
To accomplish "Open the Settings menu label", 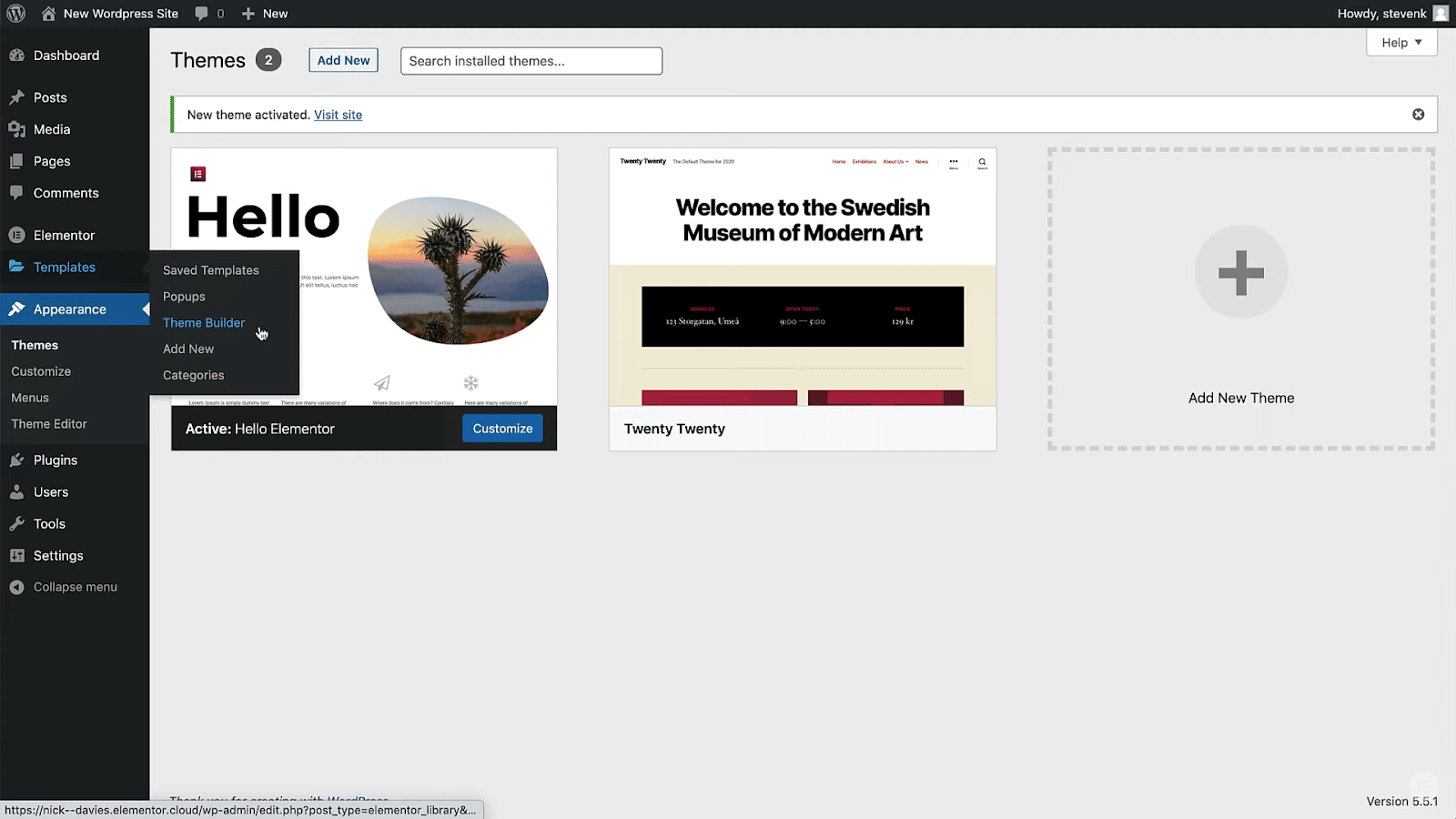I will tap(58, 556).
